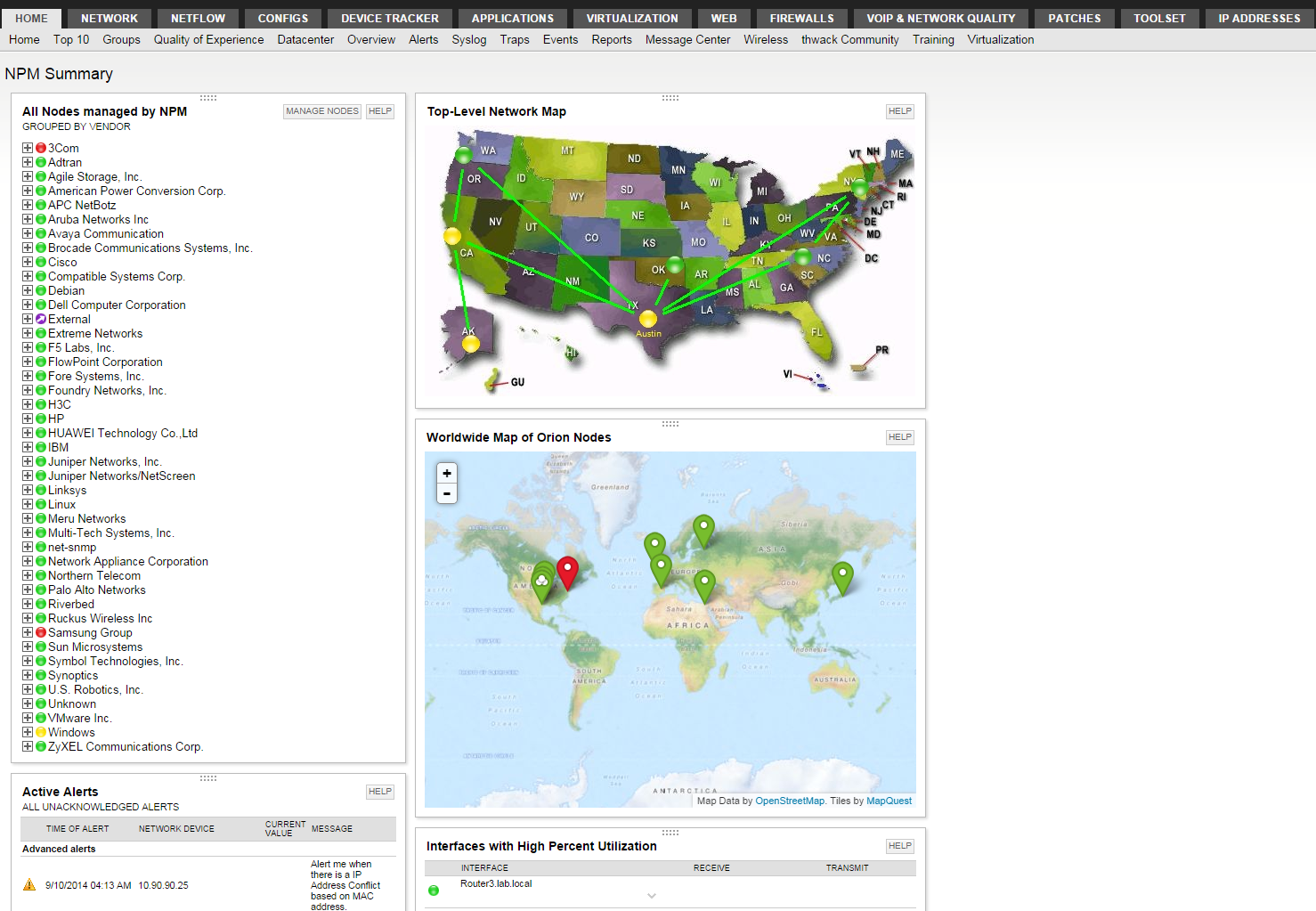Click HELP in All Nodes panel
Screen dimensions: 1316x911
(x=380, y=111)
